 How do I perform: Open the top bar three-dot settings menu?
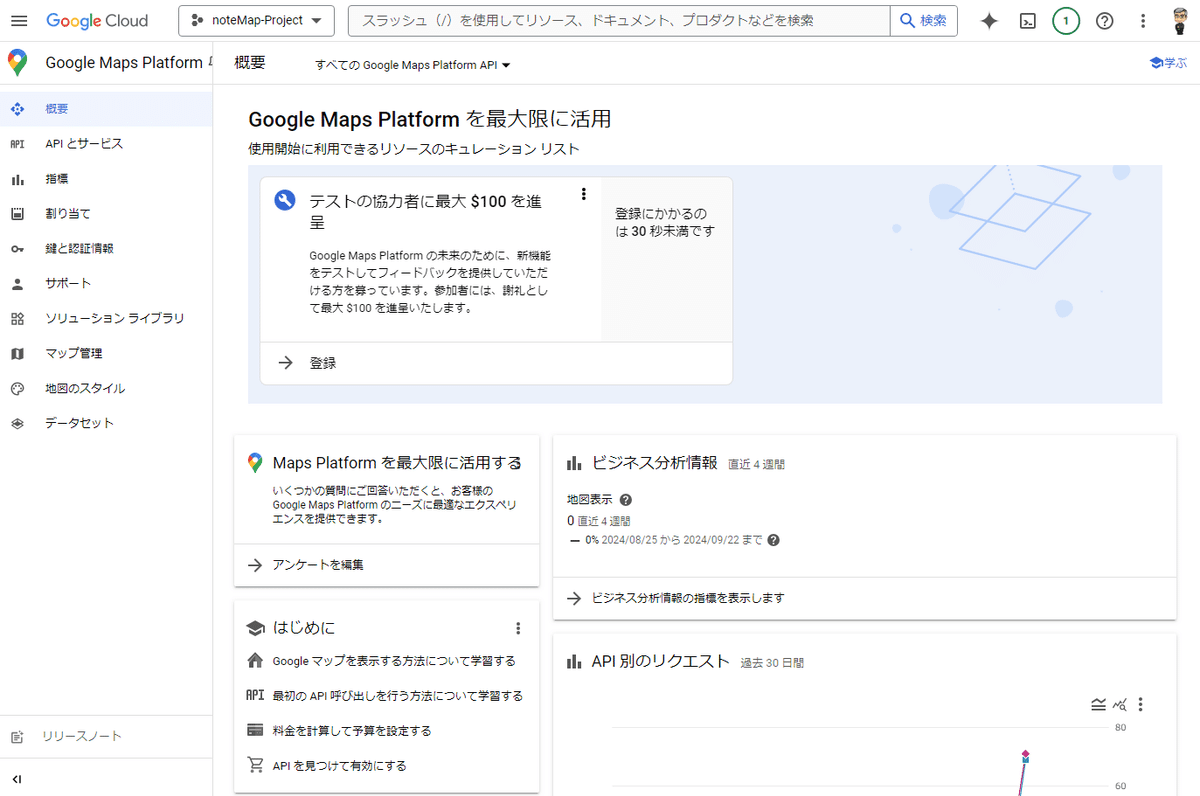[x=1144, y=21]
